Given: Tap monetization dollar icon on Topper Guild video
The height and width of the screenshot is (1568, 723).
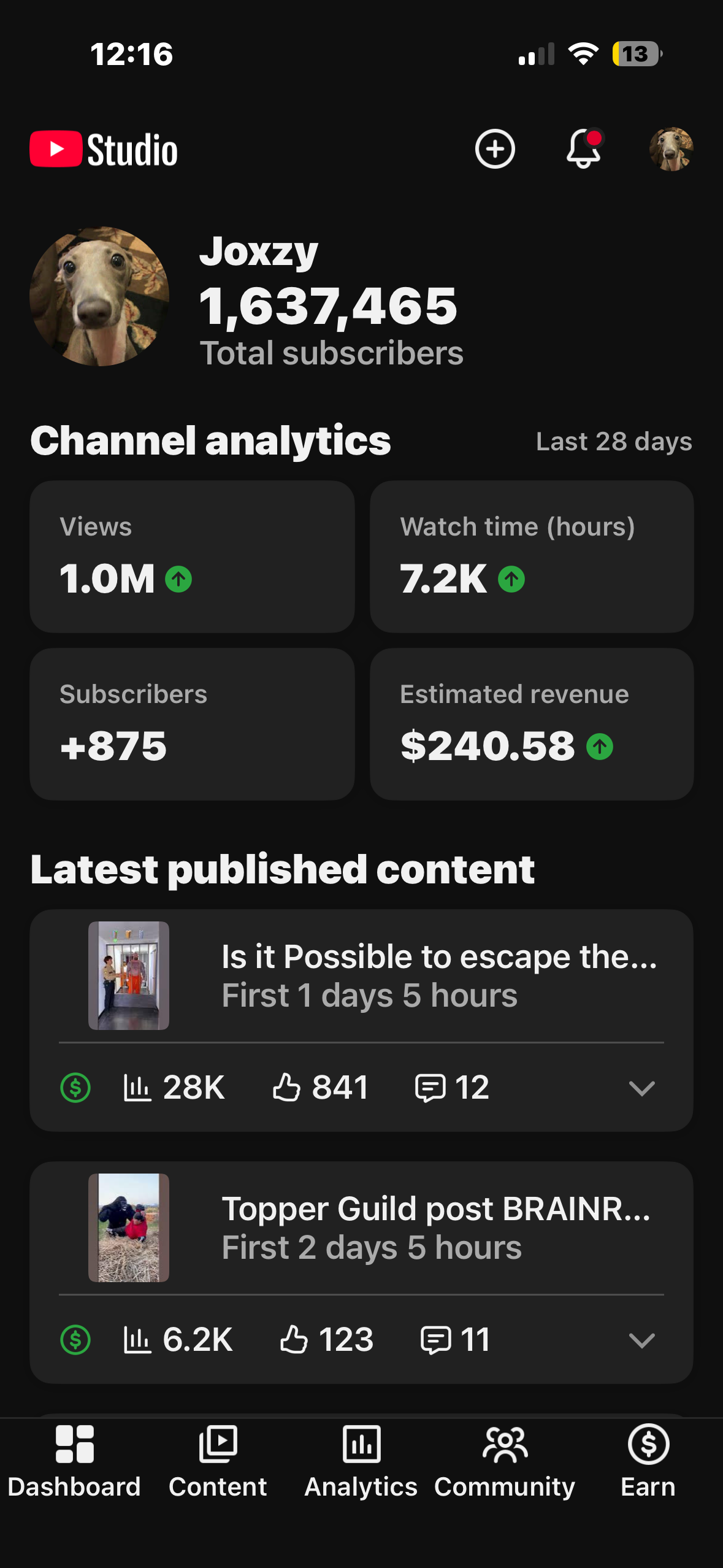Looking at the screenshot, I should [x=75, y=1339].
